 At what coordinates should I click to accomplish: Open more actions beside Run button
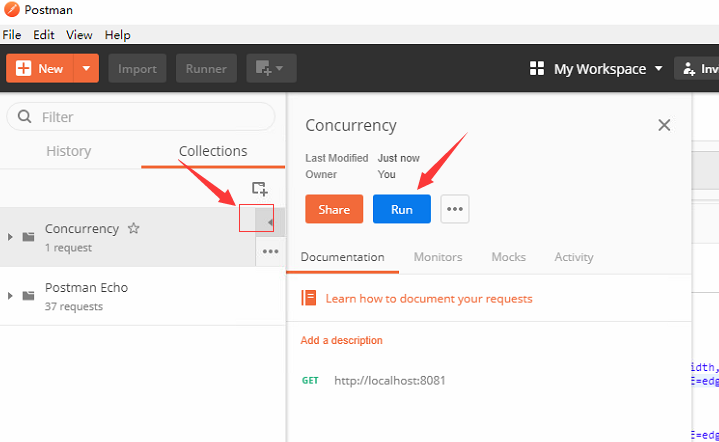point(455,209)
